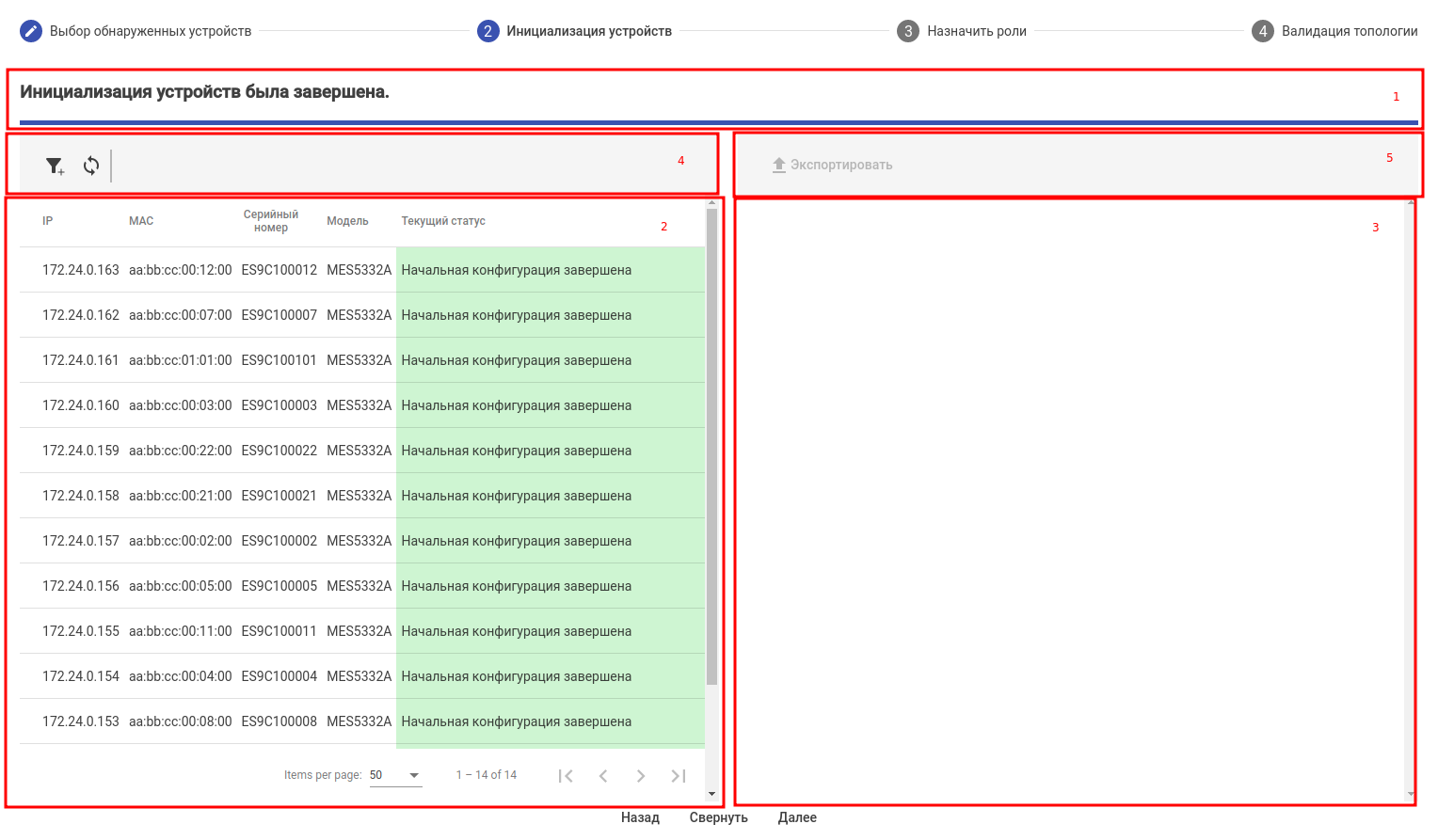The width and height of the screenshot is (1438, 840).
Task: Click the Текущий статус column header
Action: point(443,221)
